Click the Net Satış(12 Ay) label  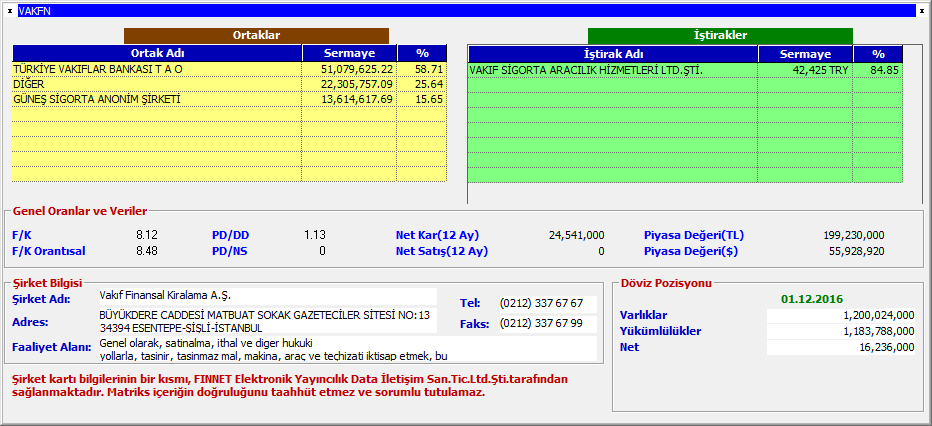pos(442,251)
